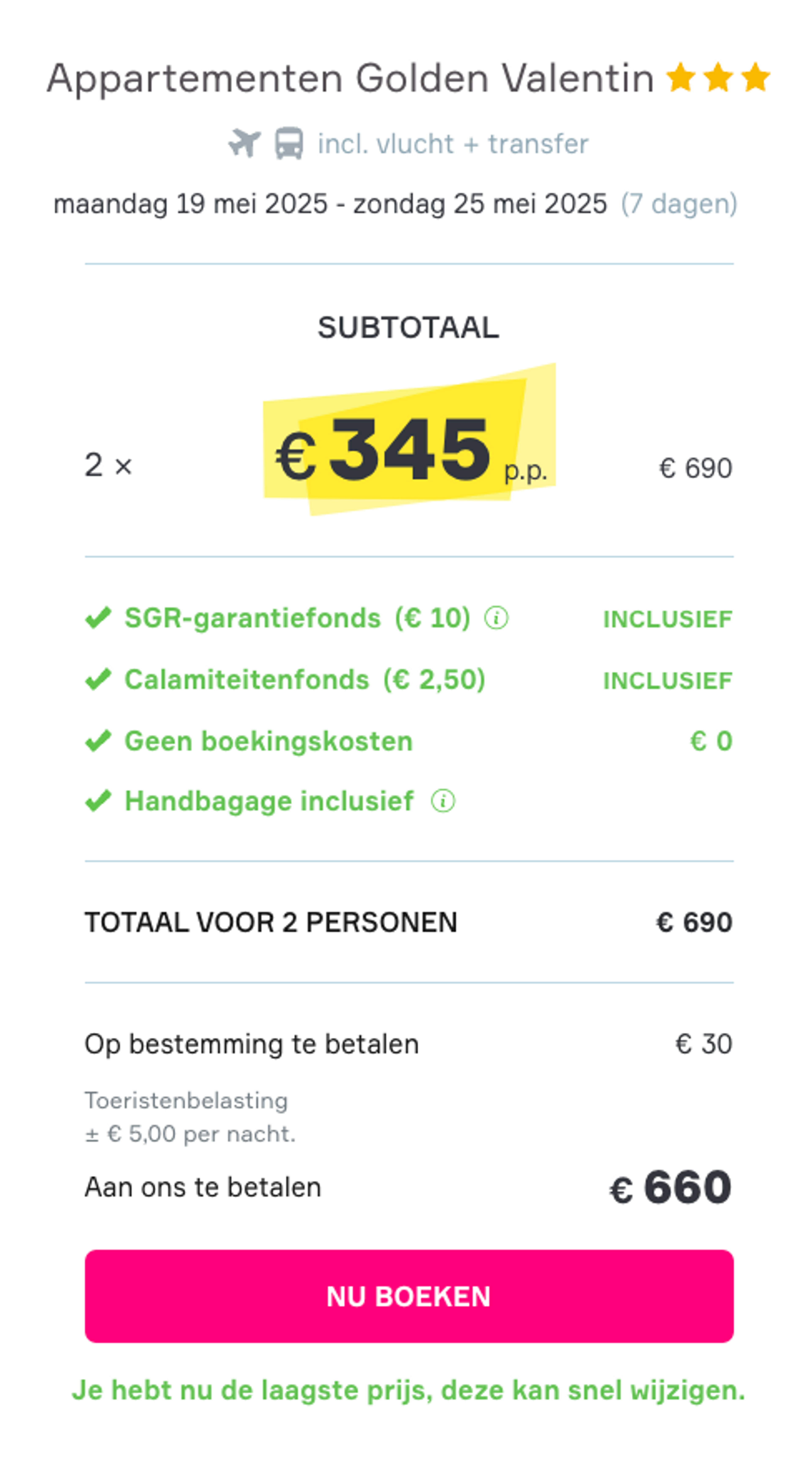The height and width of the screenshot is (1461, 812).
Task: Click the € 660 amount to pay
Action: [x=670, y=1187]
